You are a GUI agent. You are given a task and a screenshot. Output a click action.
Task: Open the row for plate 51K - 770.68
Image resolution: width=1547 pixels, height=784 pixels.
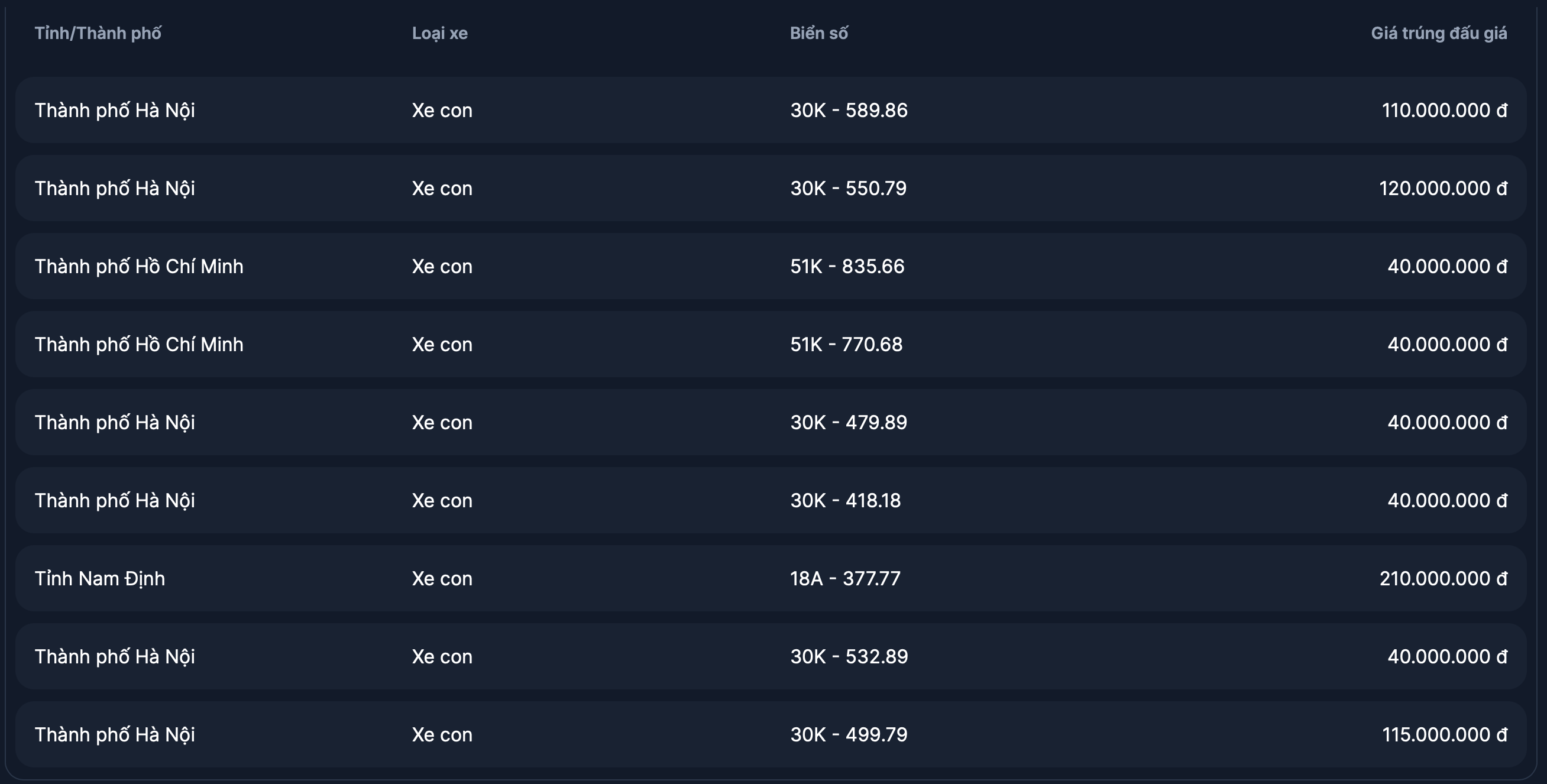(846, 345)
